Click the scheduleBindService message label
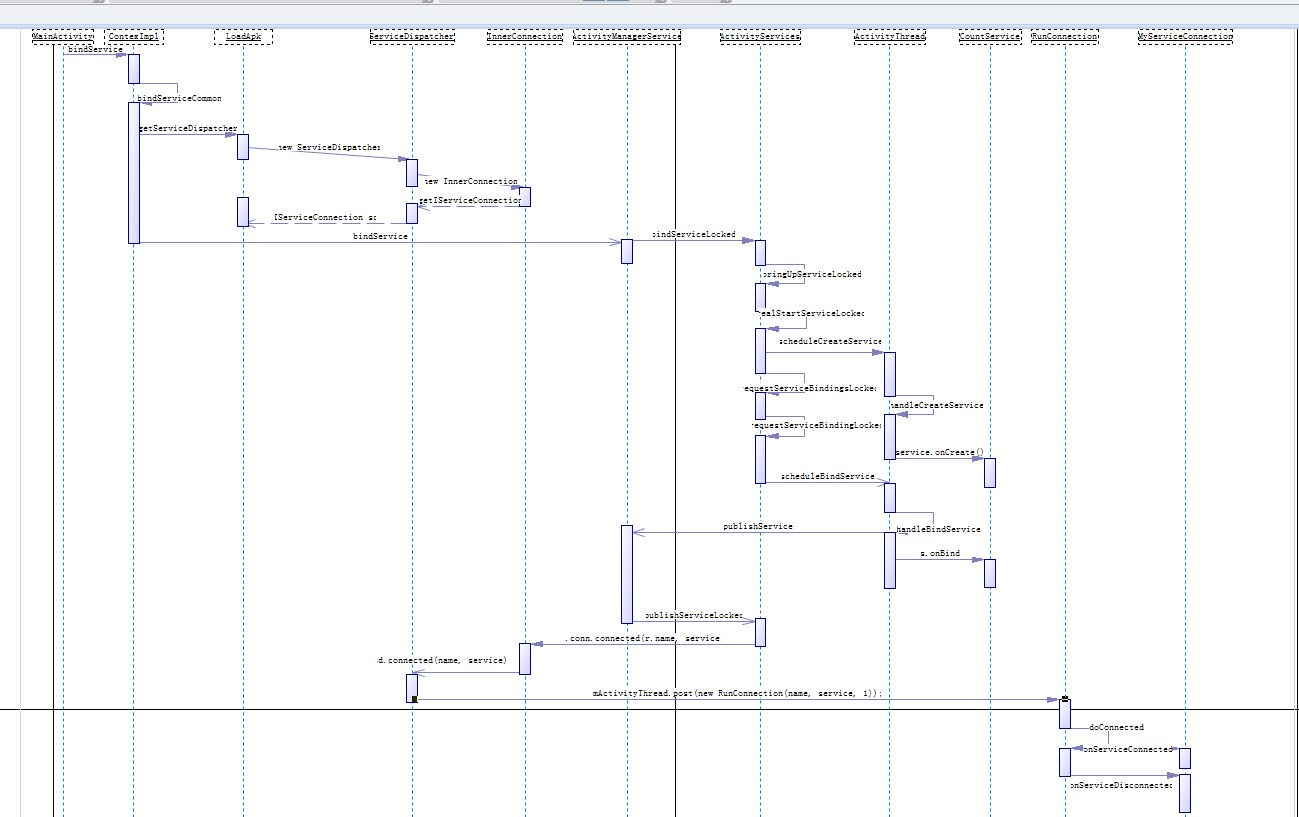Screen dimensions: 1299x817 [828, 476]
